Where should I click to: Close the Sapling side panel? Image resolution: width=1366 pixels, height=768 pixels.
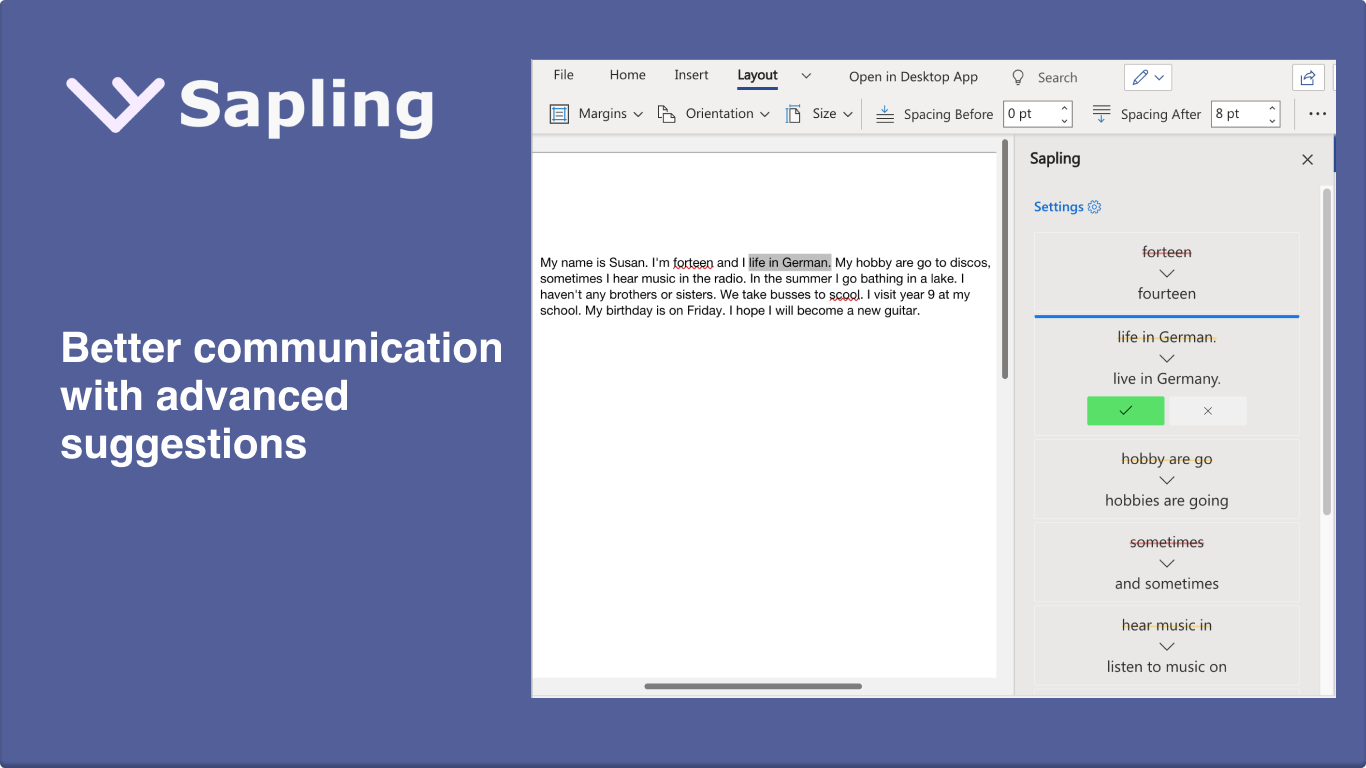1307,159
